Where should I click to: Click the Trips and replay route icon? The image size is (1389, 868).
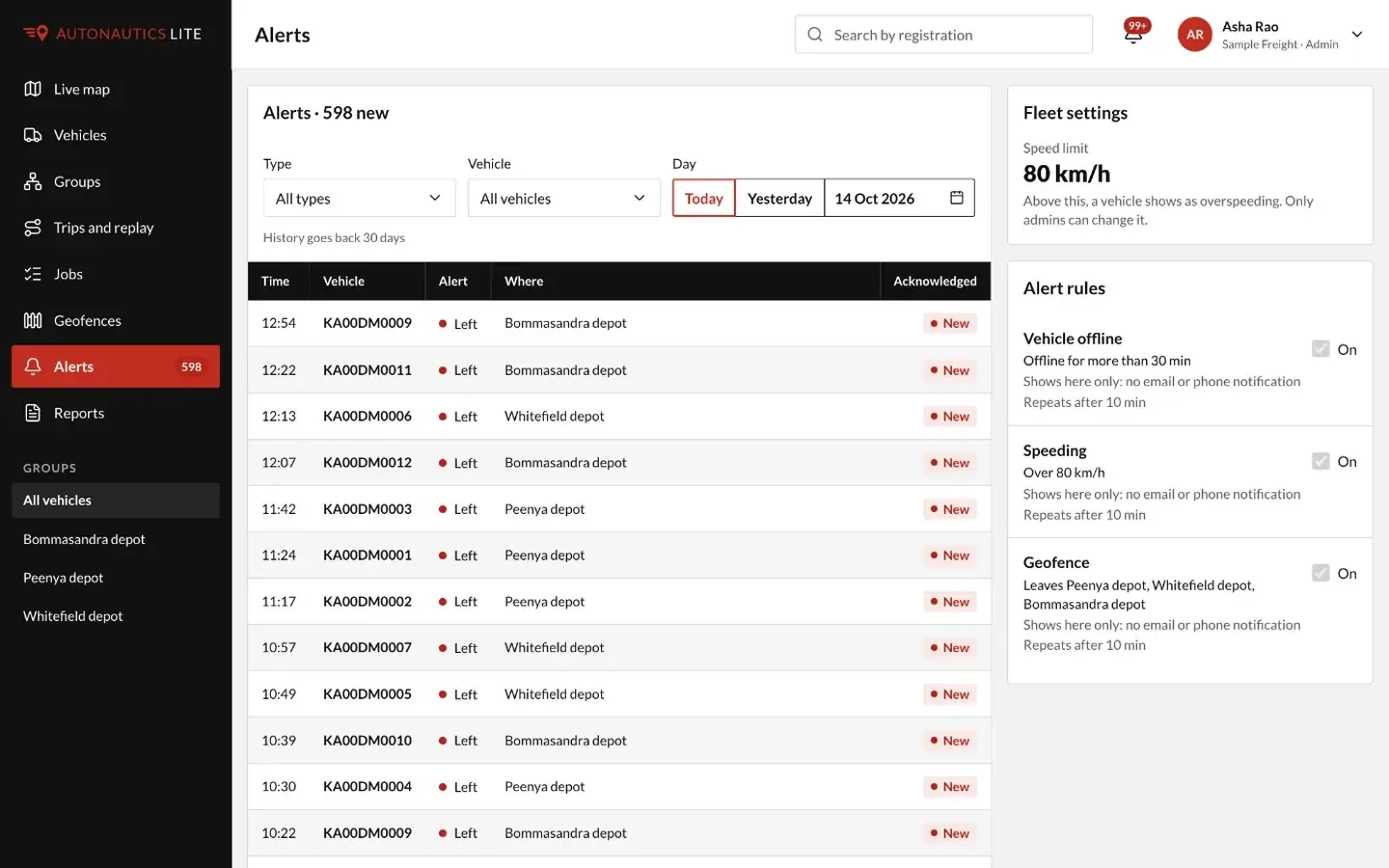click(x=33, y=228)
